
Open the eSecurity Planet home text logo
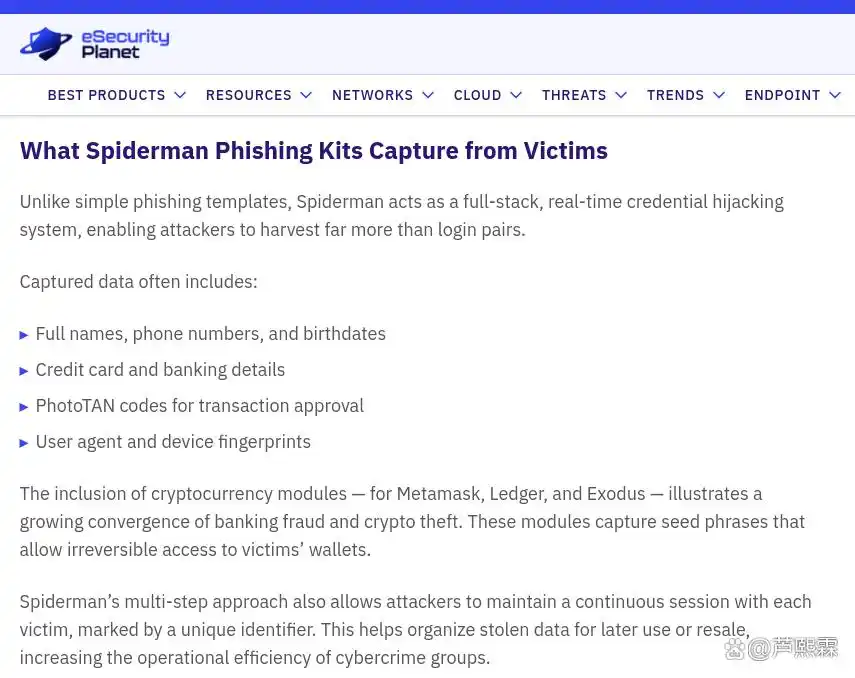[125, 44]
